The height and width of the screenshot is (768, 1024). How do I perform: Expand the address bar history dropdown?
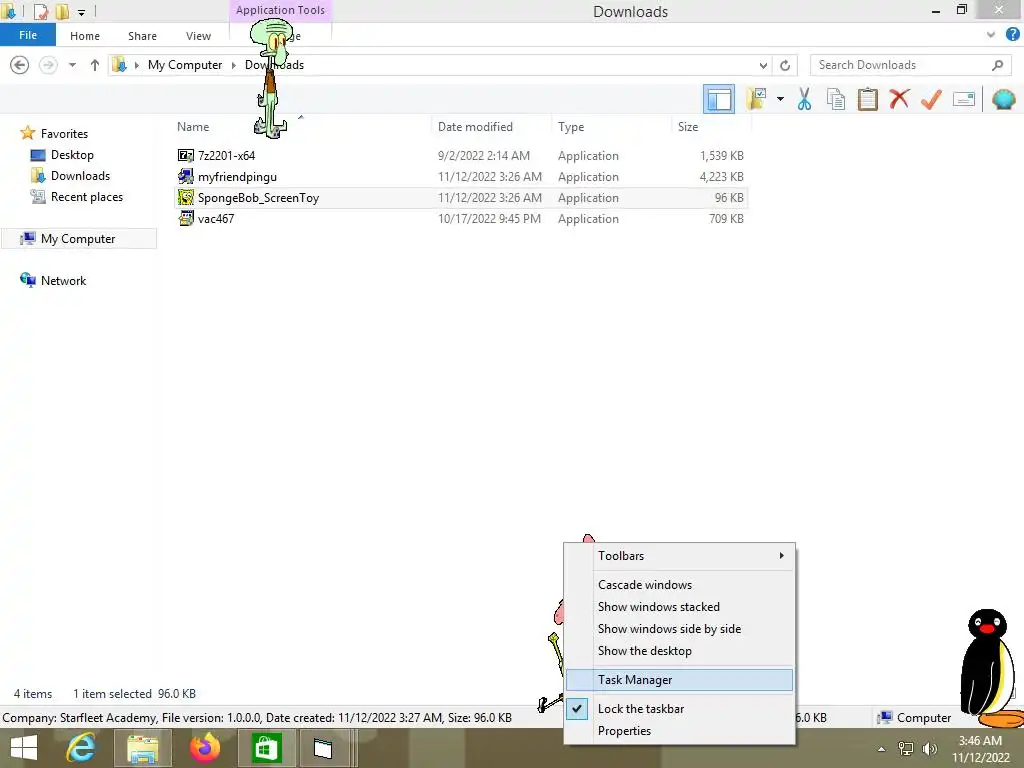[x=763, y=65]
